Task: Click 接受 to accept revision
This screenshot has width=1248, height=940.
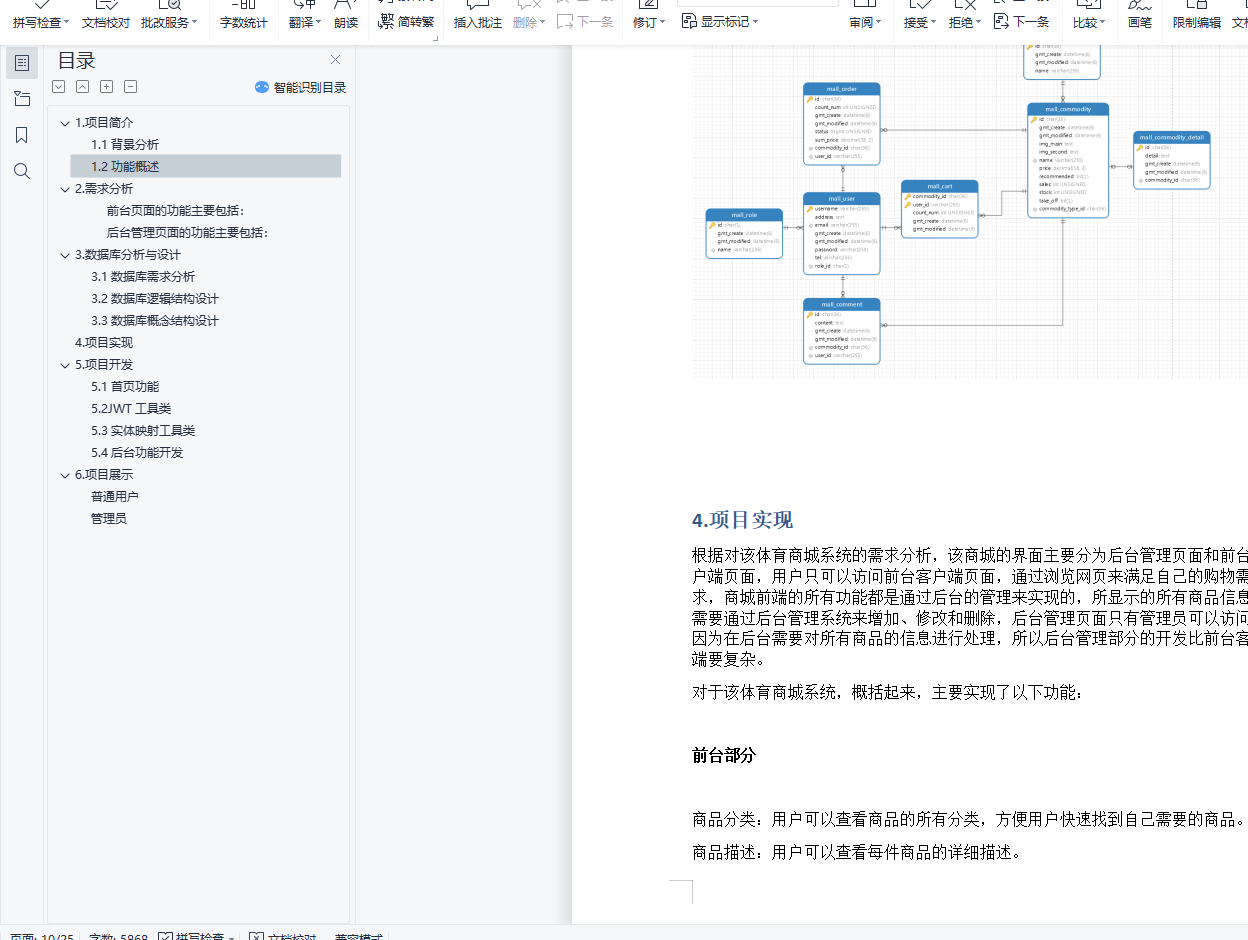Action: tap(916, 22)
